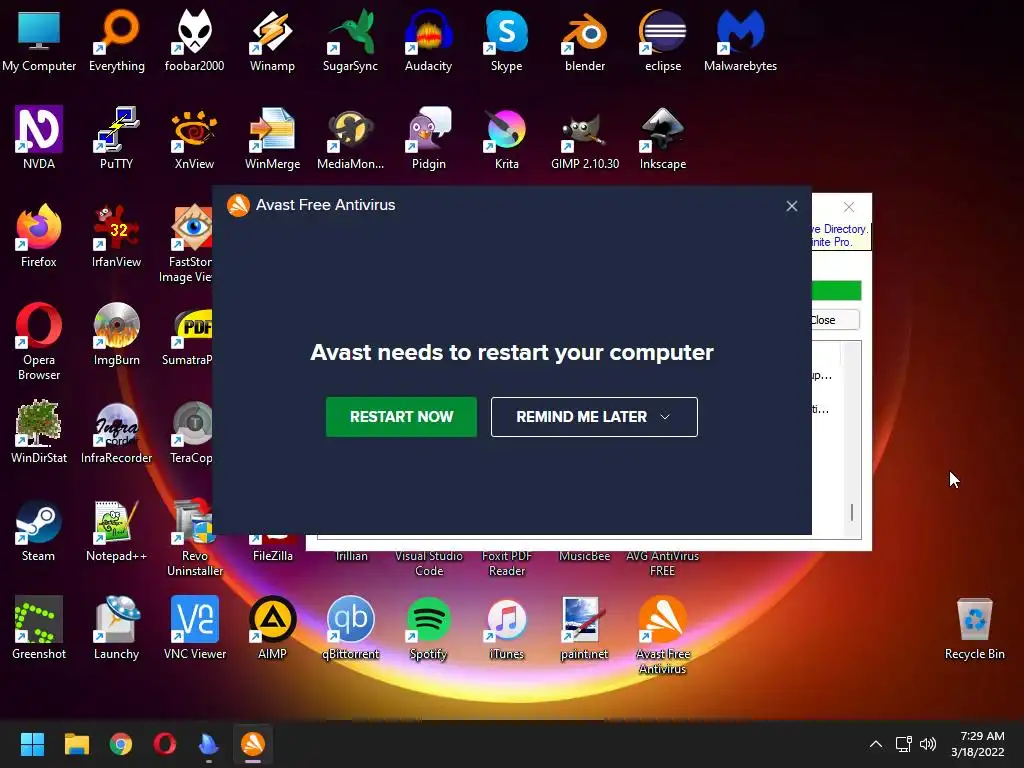Select the blender desktop icon
This screenshot has width=1024, height=768.
tap(584, 40)
